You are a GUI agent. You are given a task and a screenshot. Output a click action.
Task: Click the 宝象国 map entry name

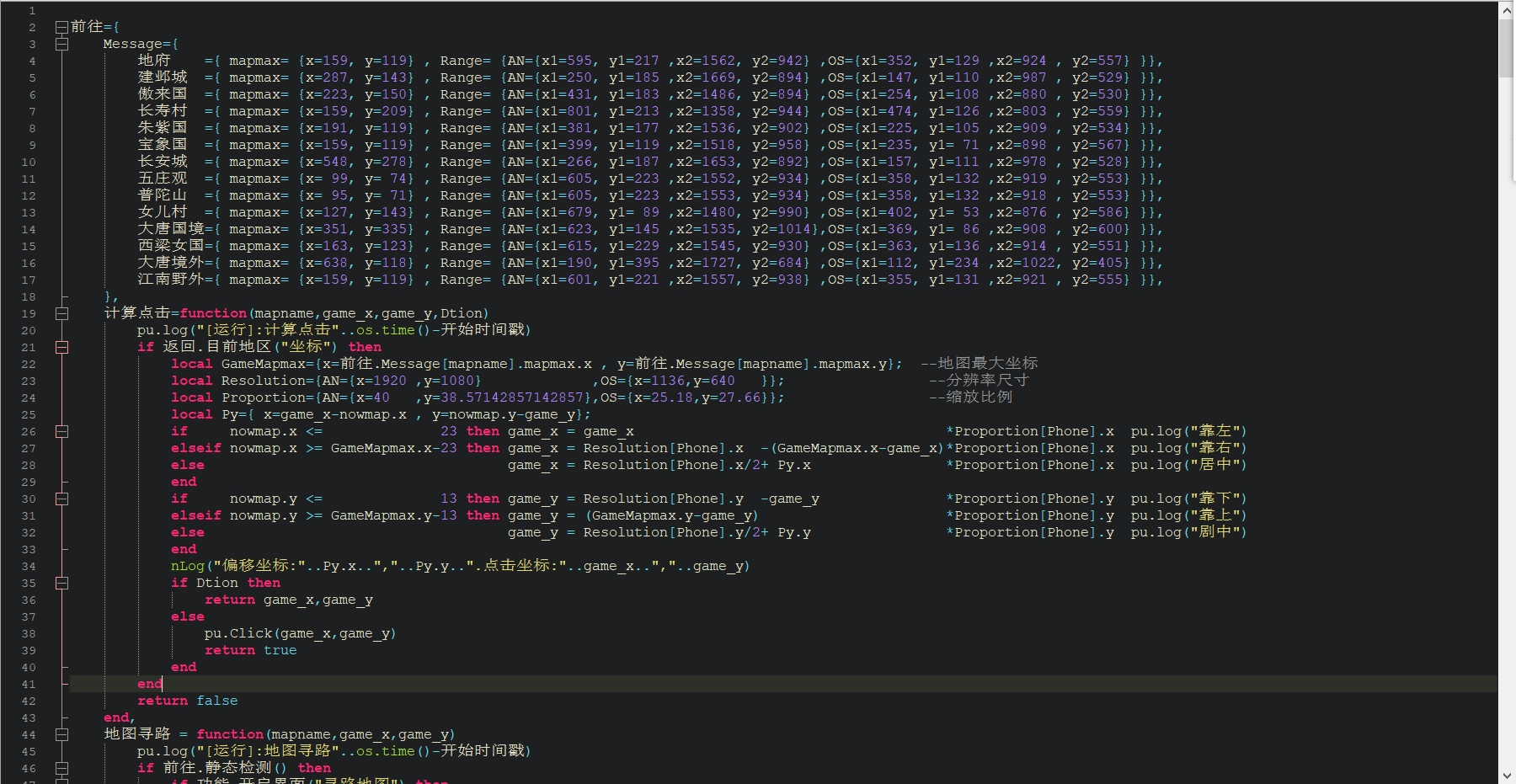click(163, 145)
